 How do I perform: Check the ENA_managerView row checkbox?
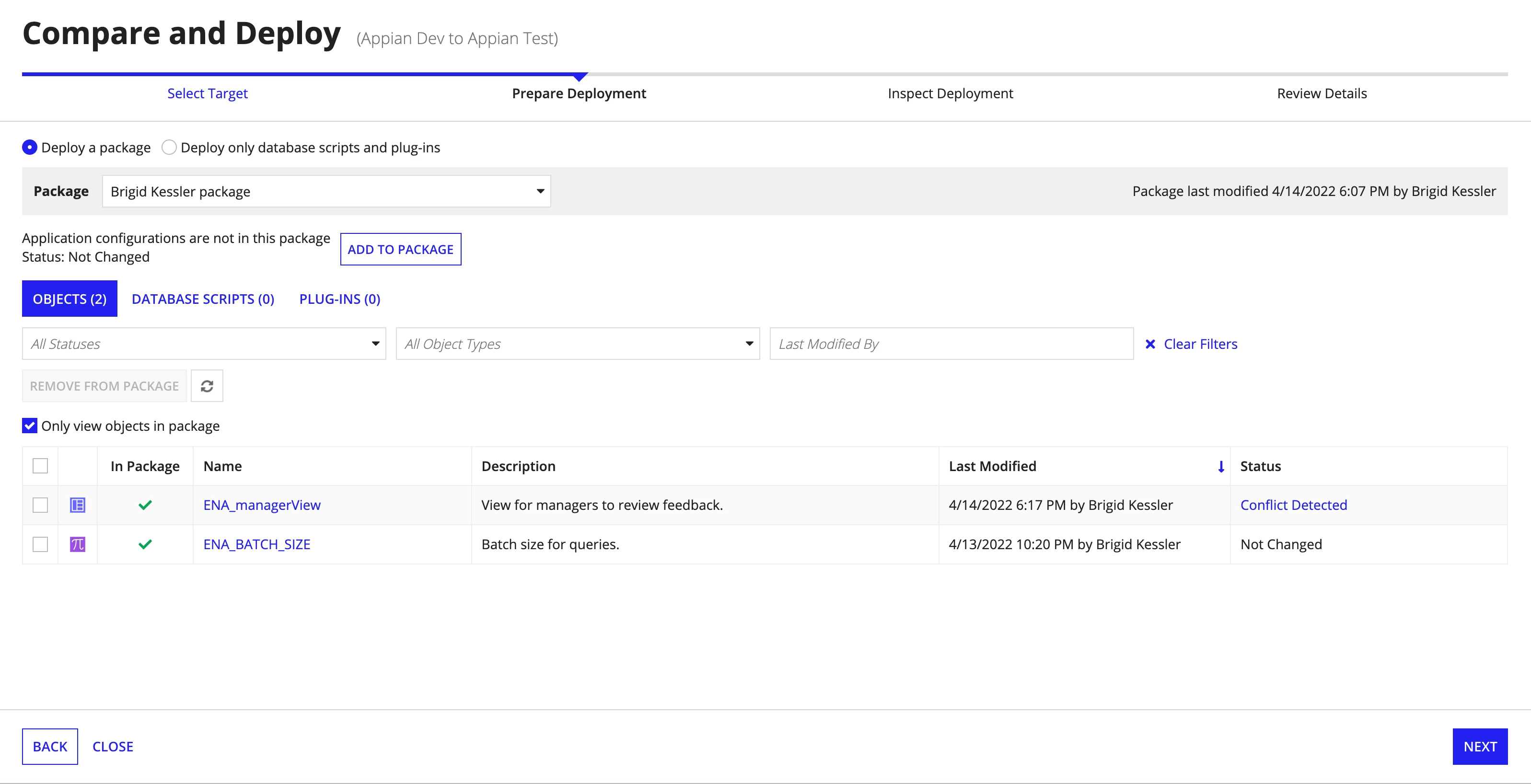click(40, 505)
